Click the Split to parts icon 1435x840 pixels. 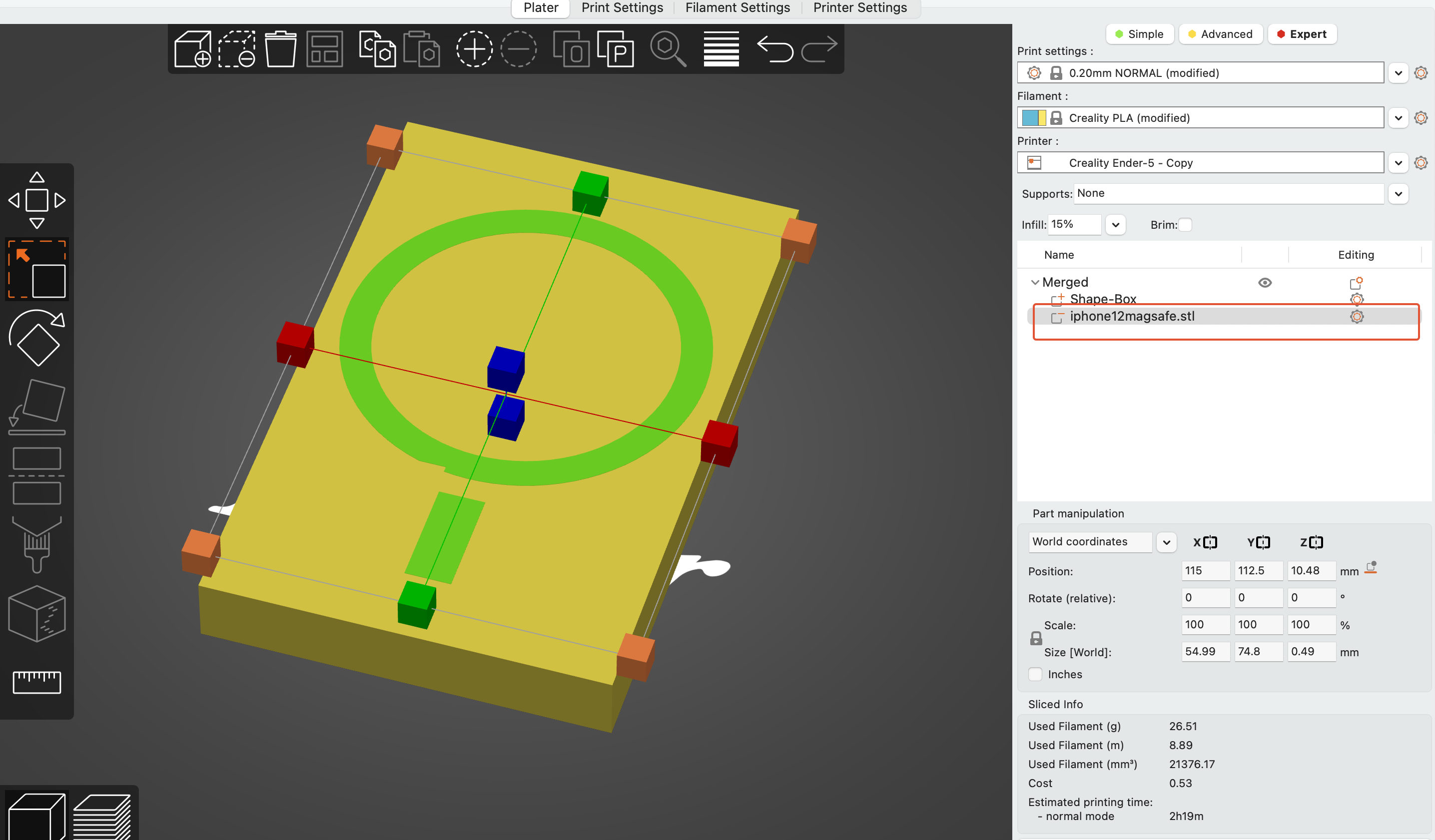click(615, 49)
